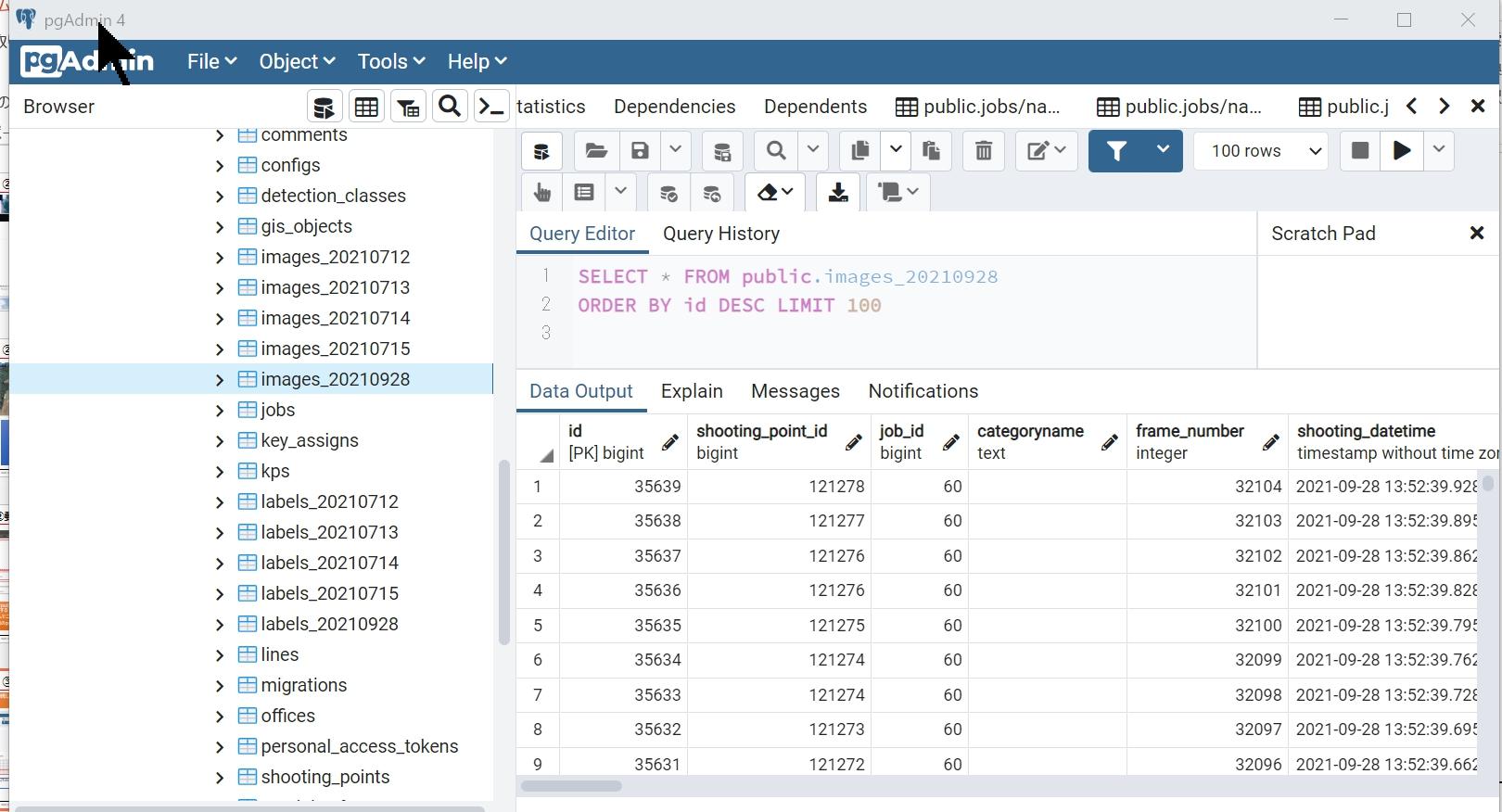The image size is (1502, 812).
Task: Edit the shooting_point_id column pencil icon
Action: (x=853, y=443)
